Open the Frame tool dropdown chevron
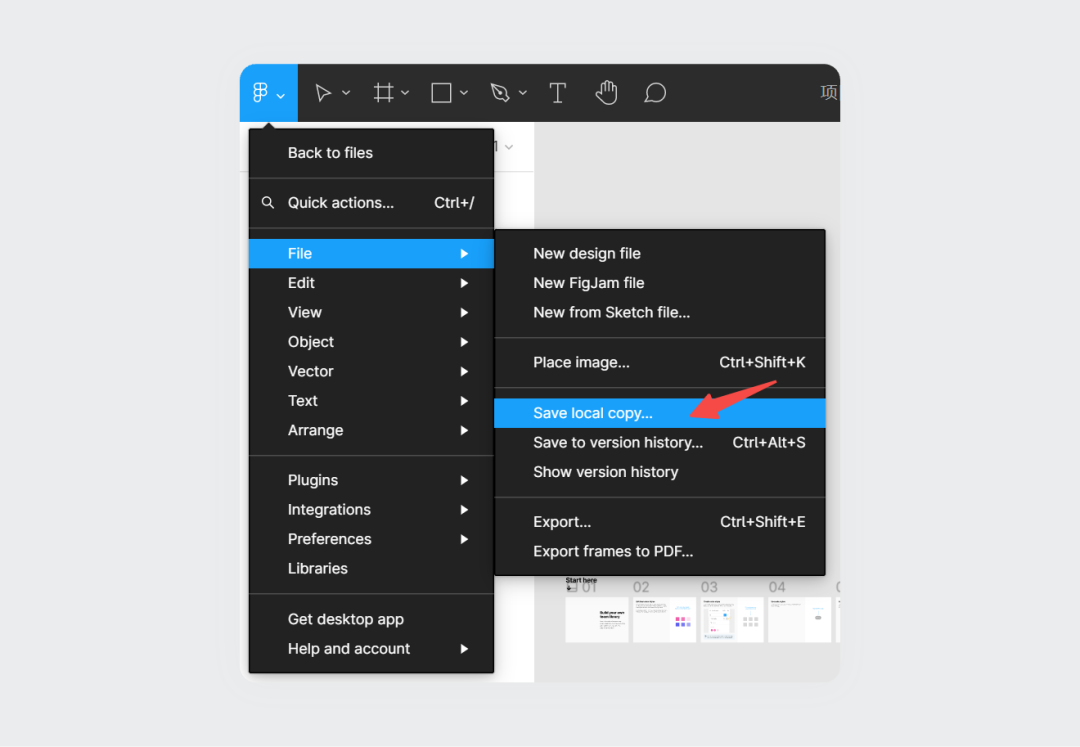1080x747 pixels. [x=405, y=93]
